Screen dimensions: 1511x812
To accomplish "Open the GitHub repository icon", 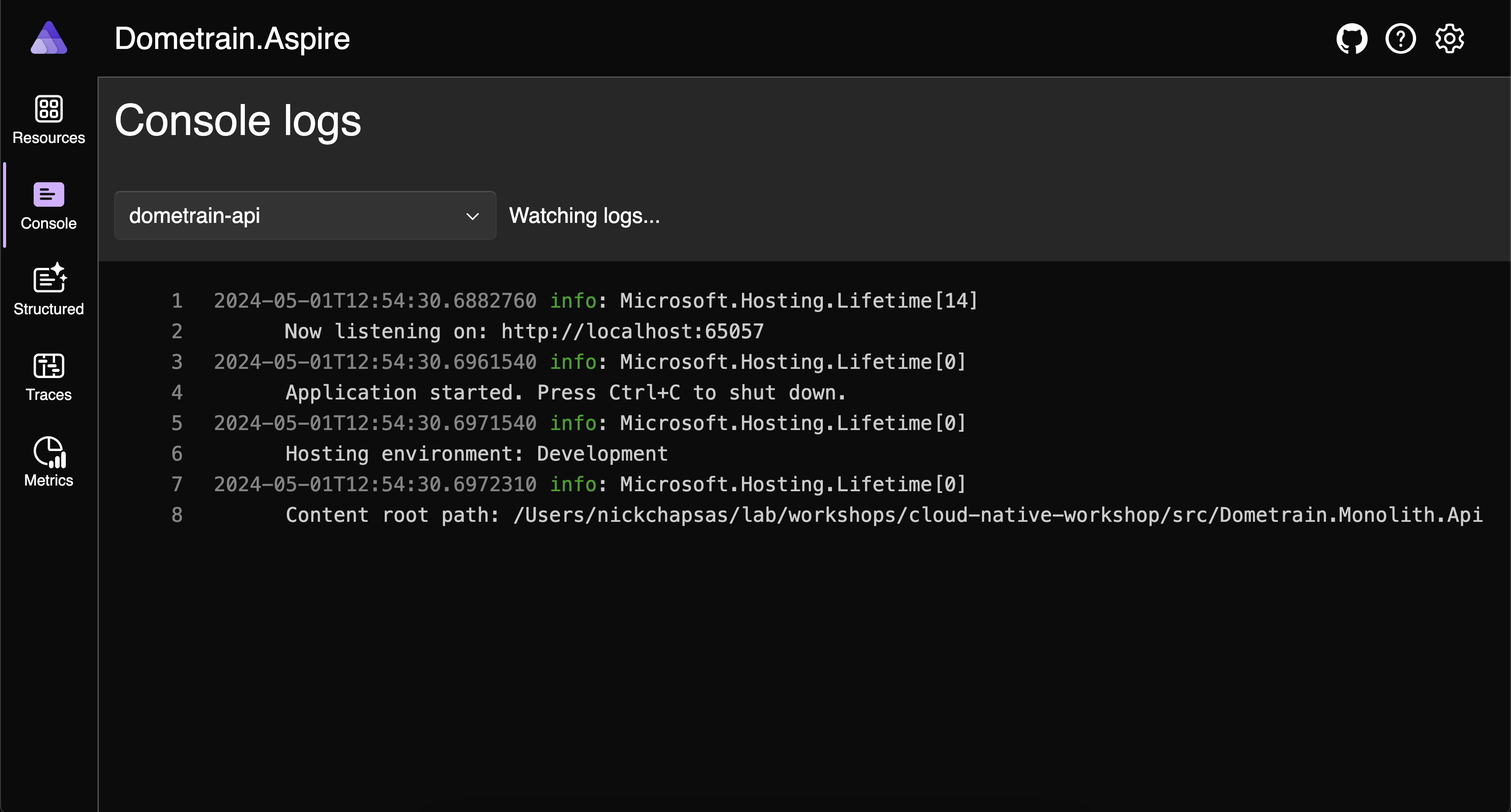I will coord(1351,39).
